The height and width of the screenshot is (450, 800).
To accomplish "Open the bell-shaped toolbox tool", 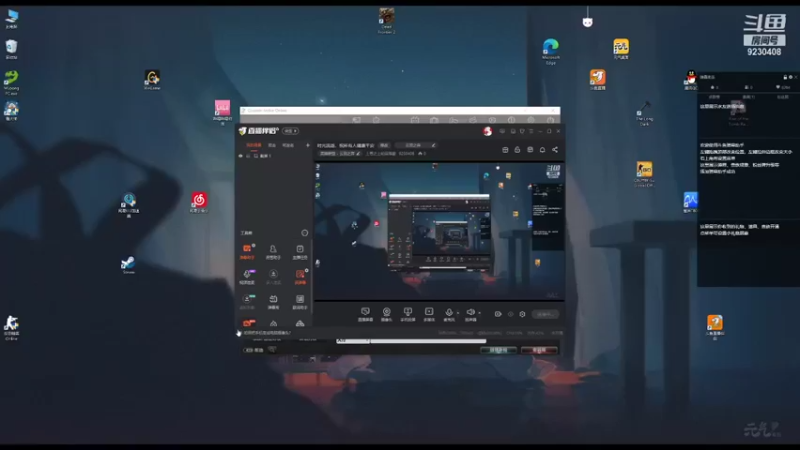I will (x=273, y=252).
